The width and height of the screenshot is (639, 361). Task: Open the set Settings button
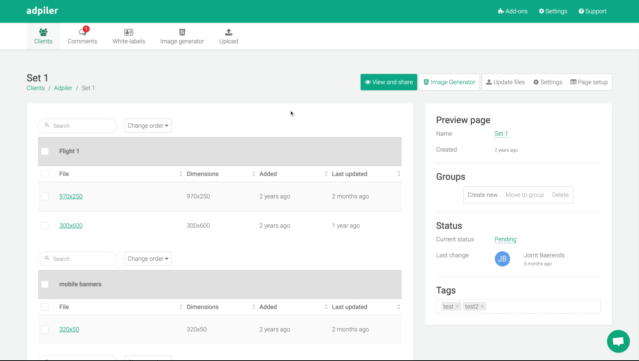(x=548, y=82)
